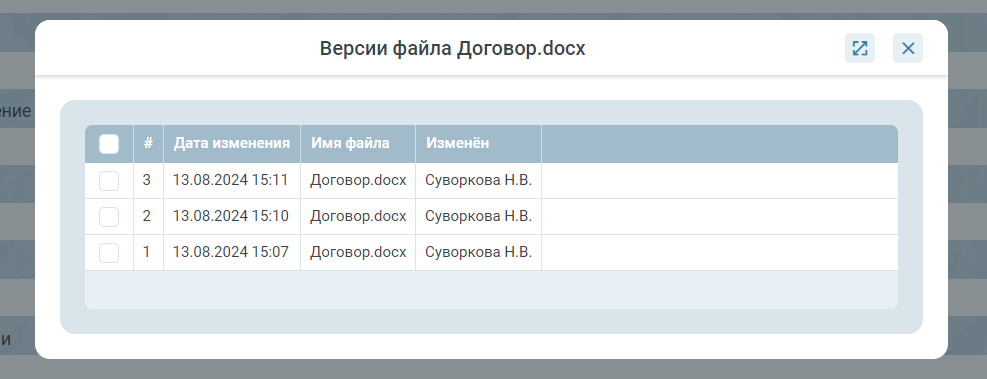987x379 pixels.
Task: Click Суворкова Н.В. in version 3 row
Action: tap(478, 180)
